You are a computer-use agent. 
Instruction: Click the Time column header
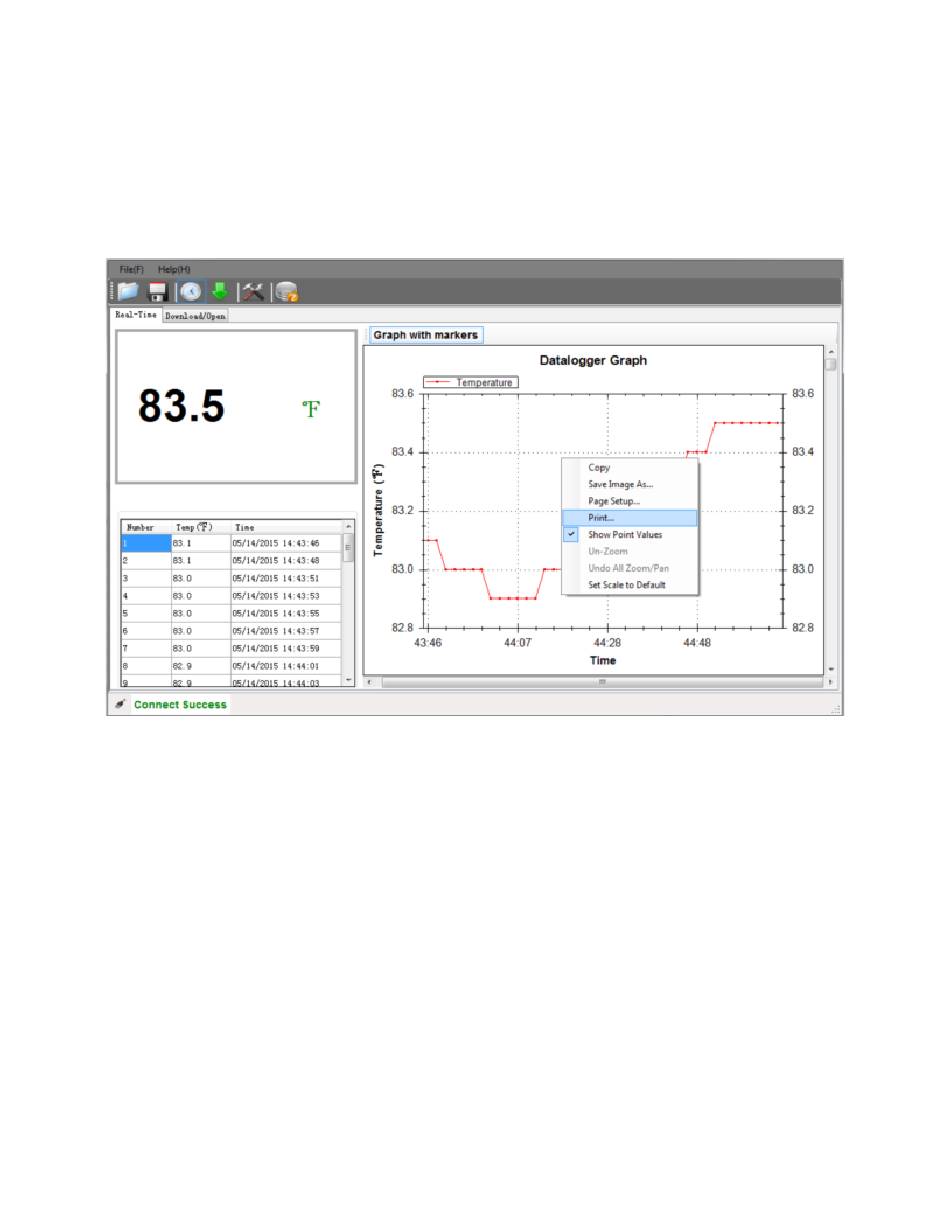tap(286, 527)
